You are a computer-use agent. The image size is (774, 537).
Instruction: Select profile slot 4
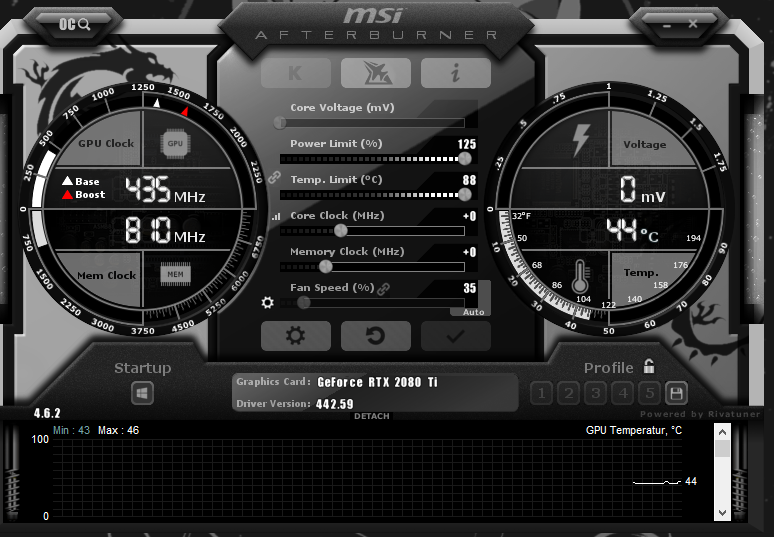(x=623, y=393)
